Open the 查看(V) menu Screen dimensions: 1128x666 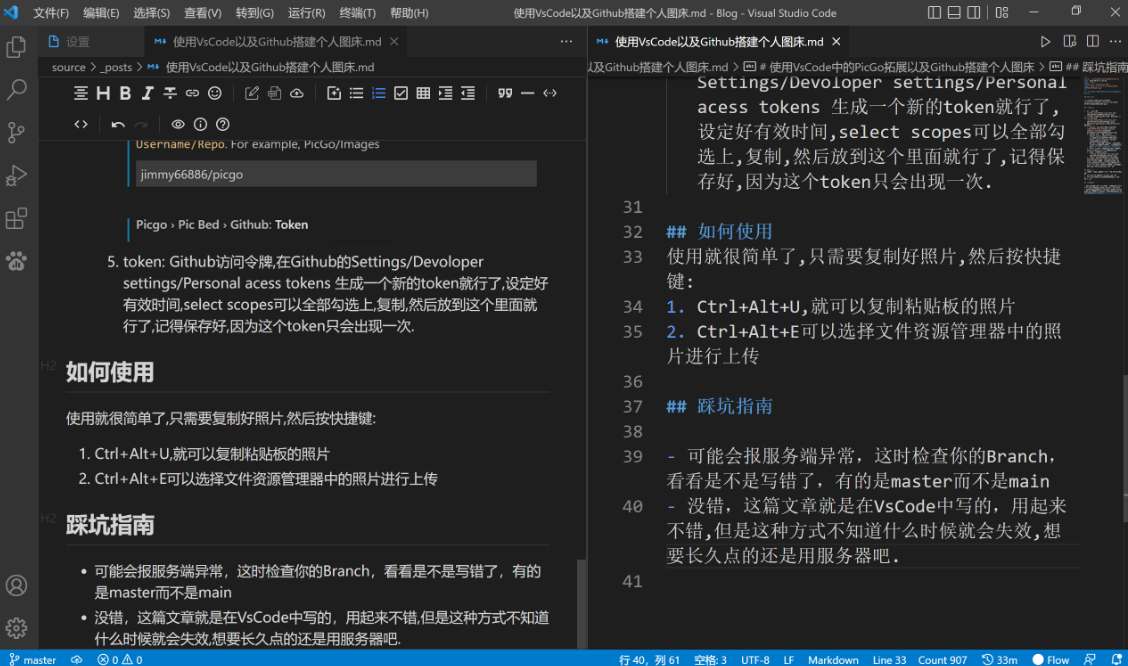point(202,13)
